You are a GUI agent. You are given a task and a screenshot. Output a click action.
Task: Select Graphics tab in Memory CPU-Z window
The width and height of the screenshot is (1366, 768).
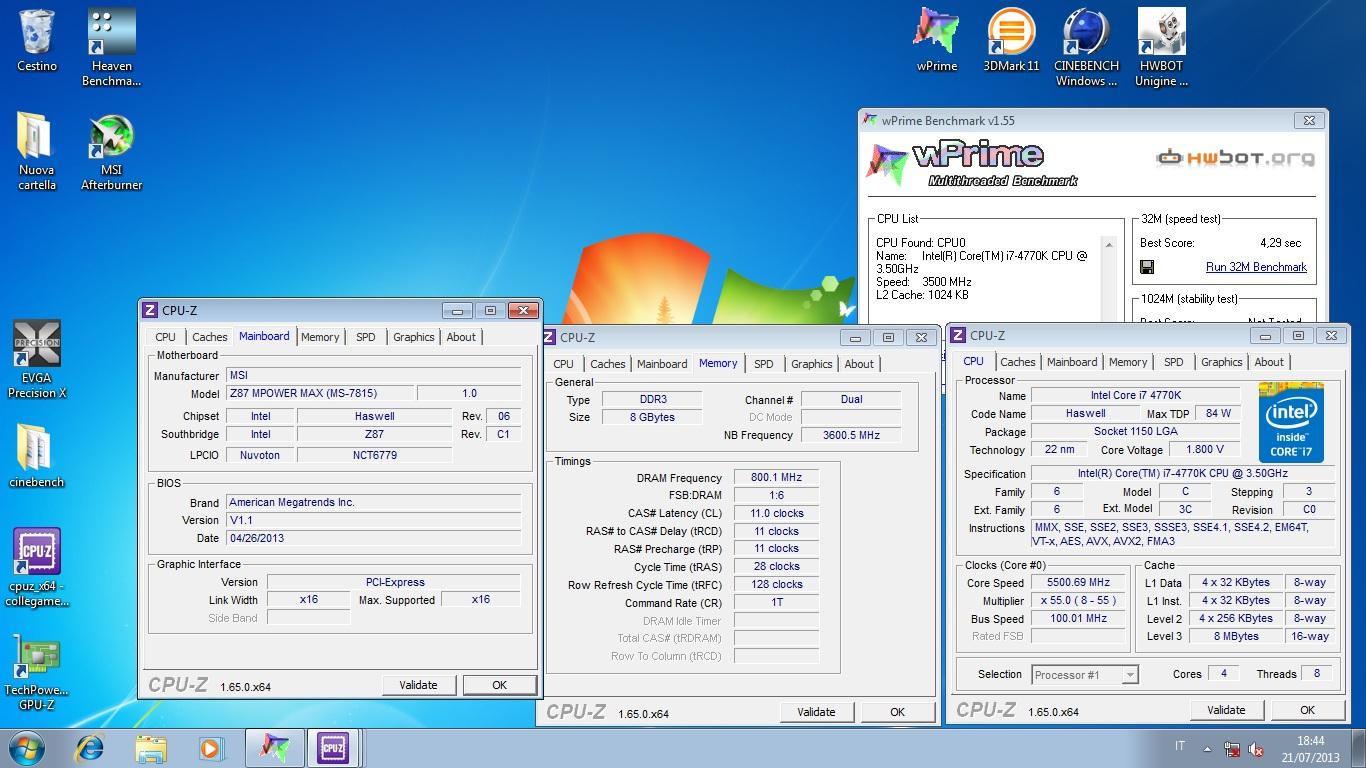[x=812, y=364]
